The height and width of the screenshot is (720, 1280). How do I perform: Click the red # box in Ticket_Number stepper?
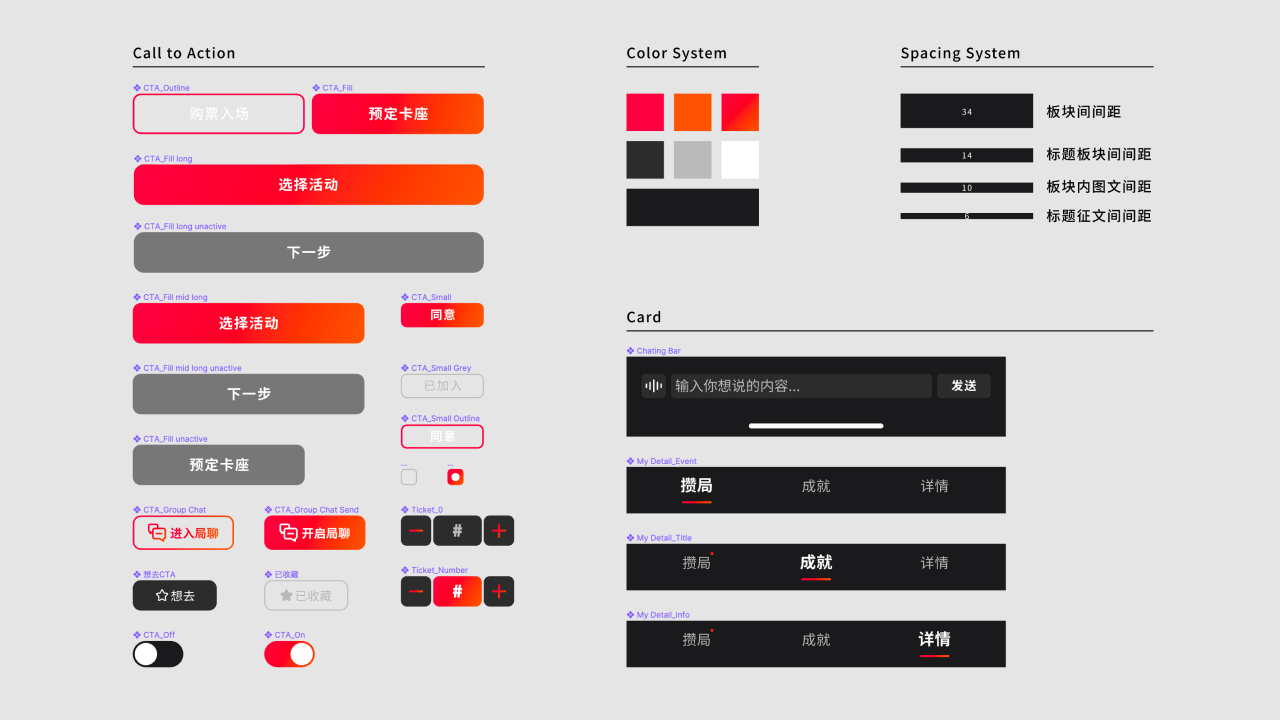pyautogui.click(x=457, y=592)
